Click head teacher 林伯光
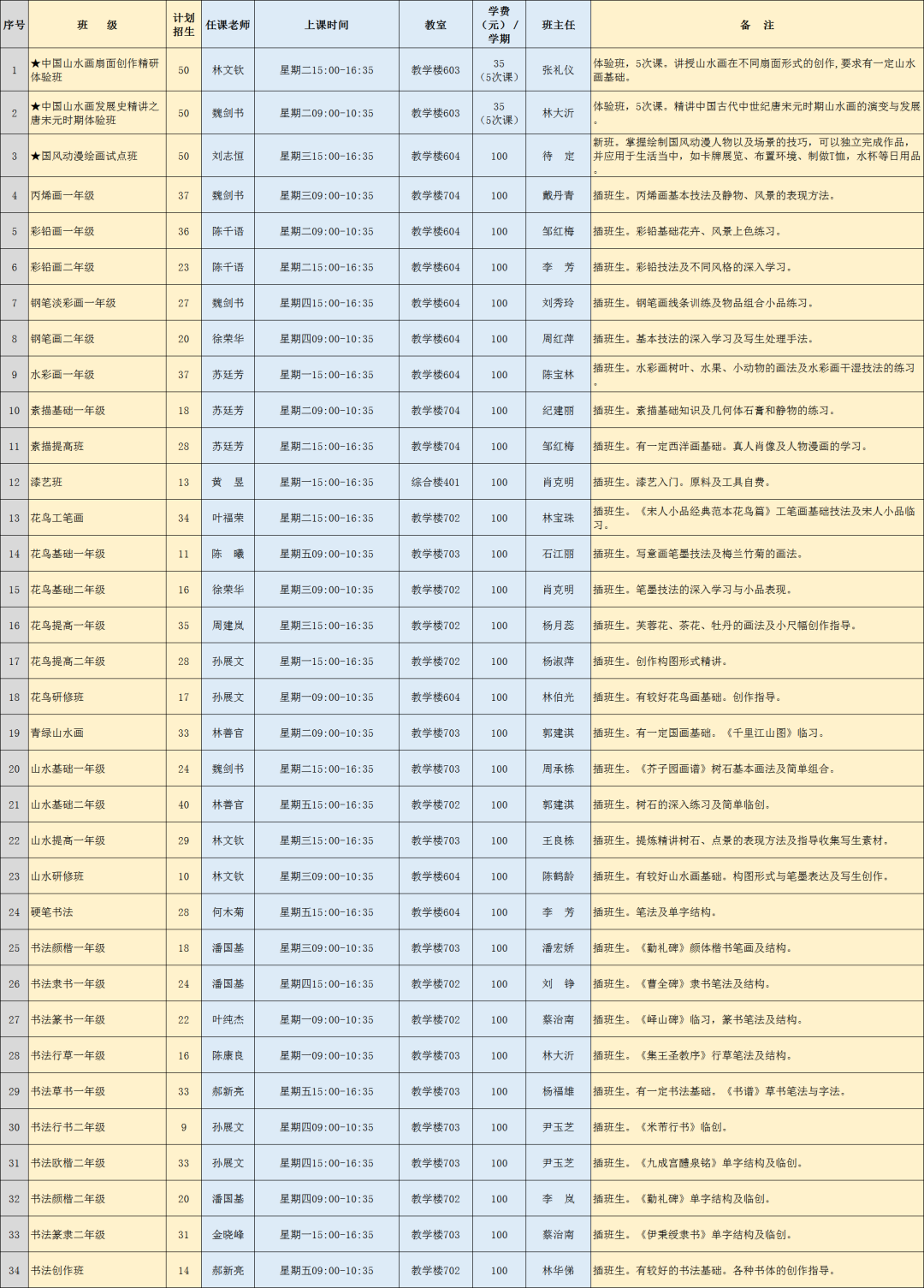This screenshot has height=1288, width=924. (558, 697)
